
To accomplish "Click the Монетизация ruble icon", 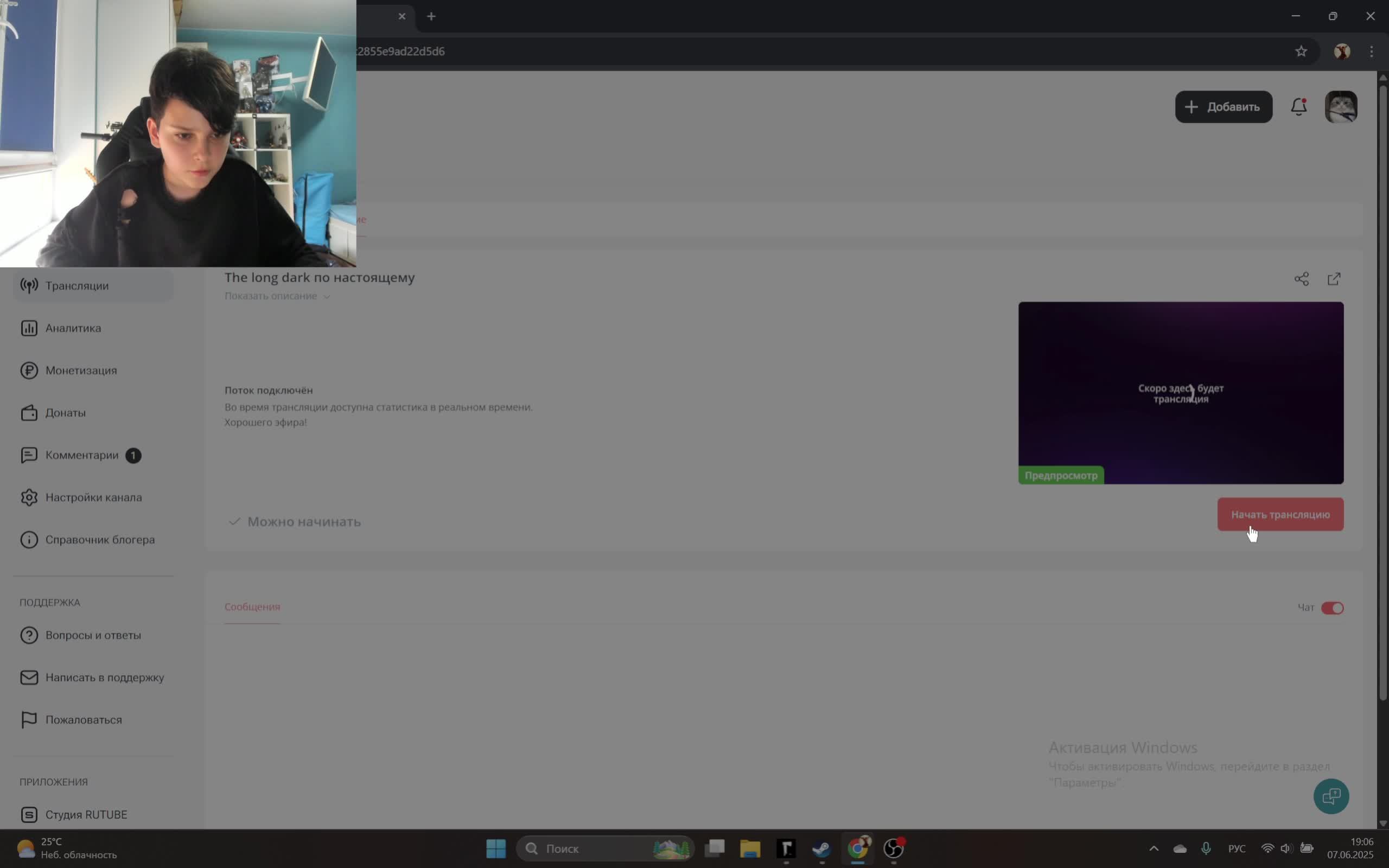I will pyautogui.click(x=29, y=371).
